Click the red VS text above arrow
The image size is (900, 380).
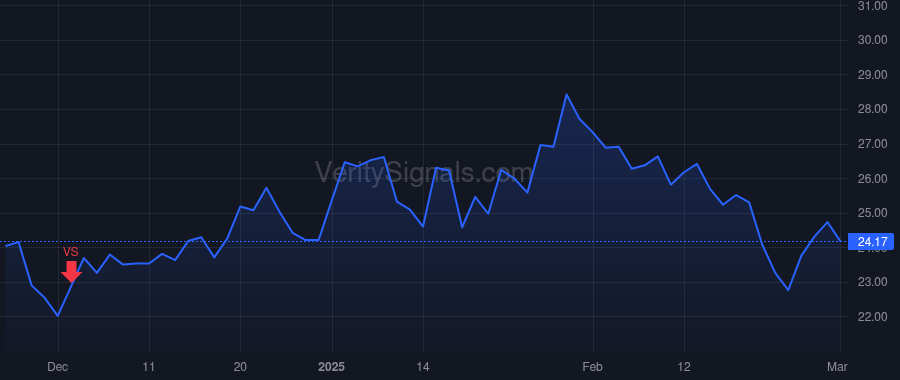71,253
